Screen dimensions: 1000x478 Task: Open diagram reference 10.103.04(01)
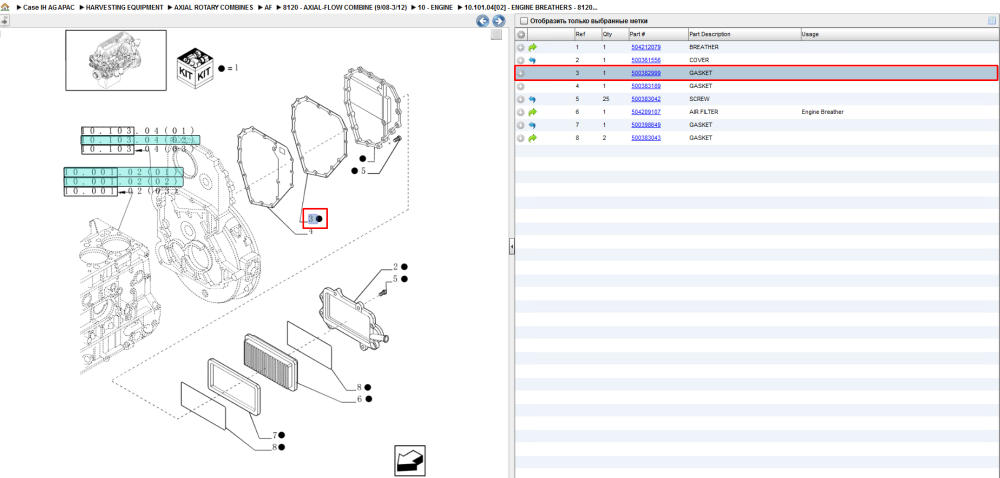click(138, 130)
